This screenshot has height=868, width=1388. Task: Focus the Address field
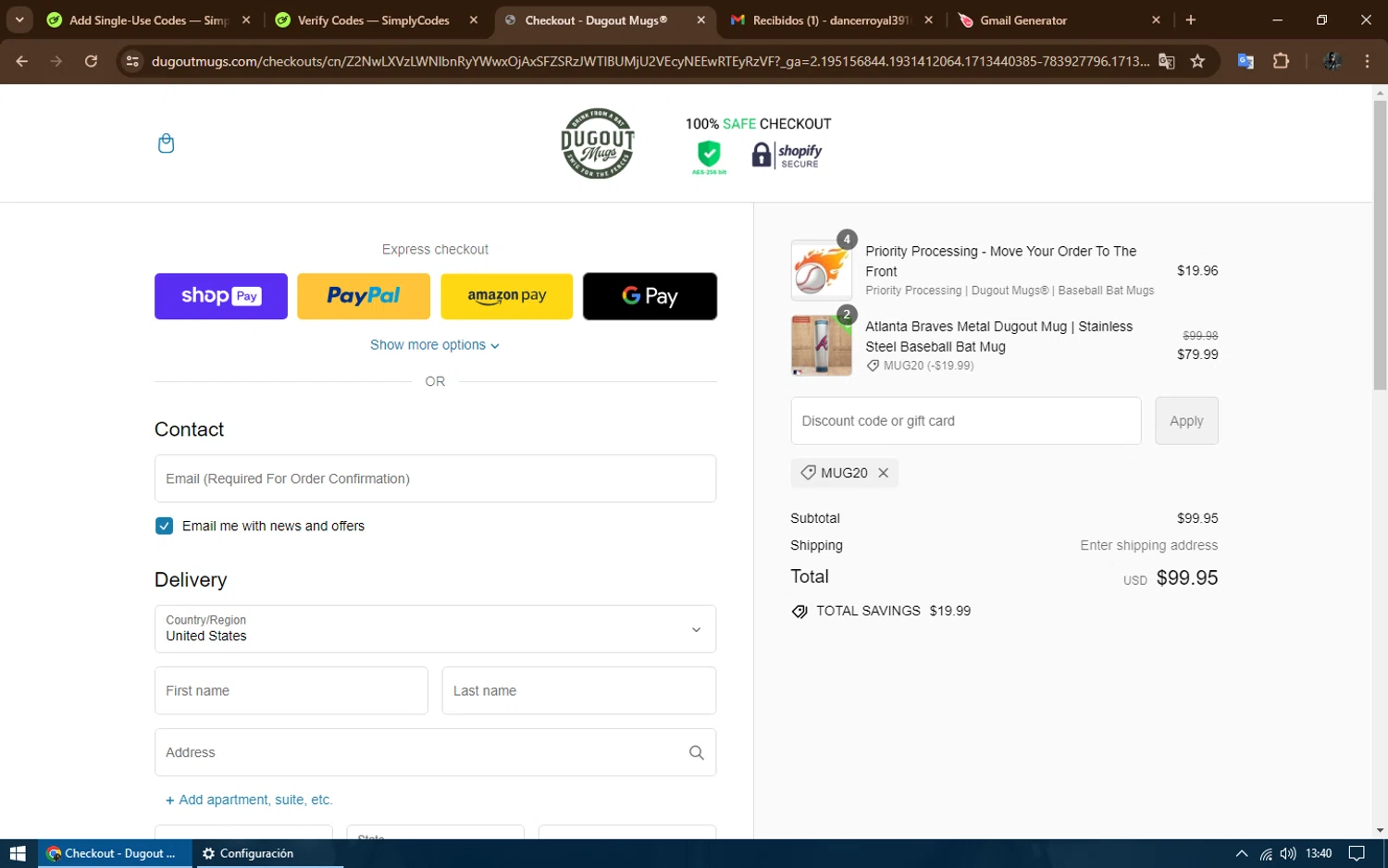435,752
